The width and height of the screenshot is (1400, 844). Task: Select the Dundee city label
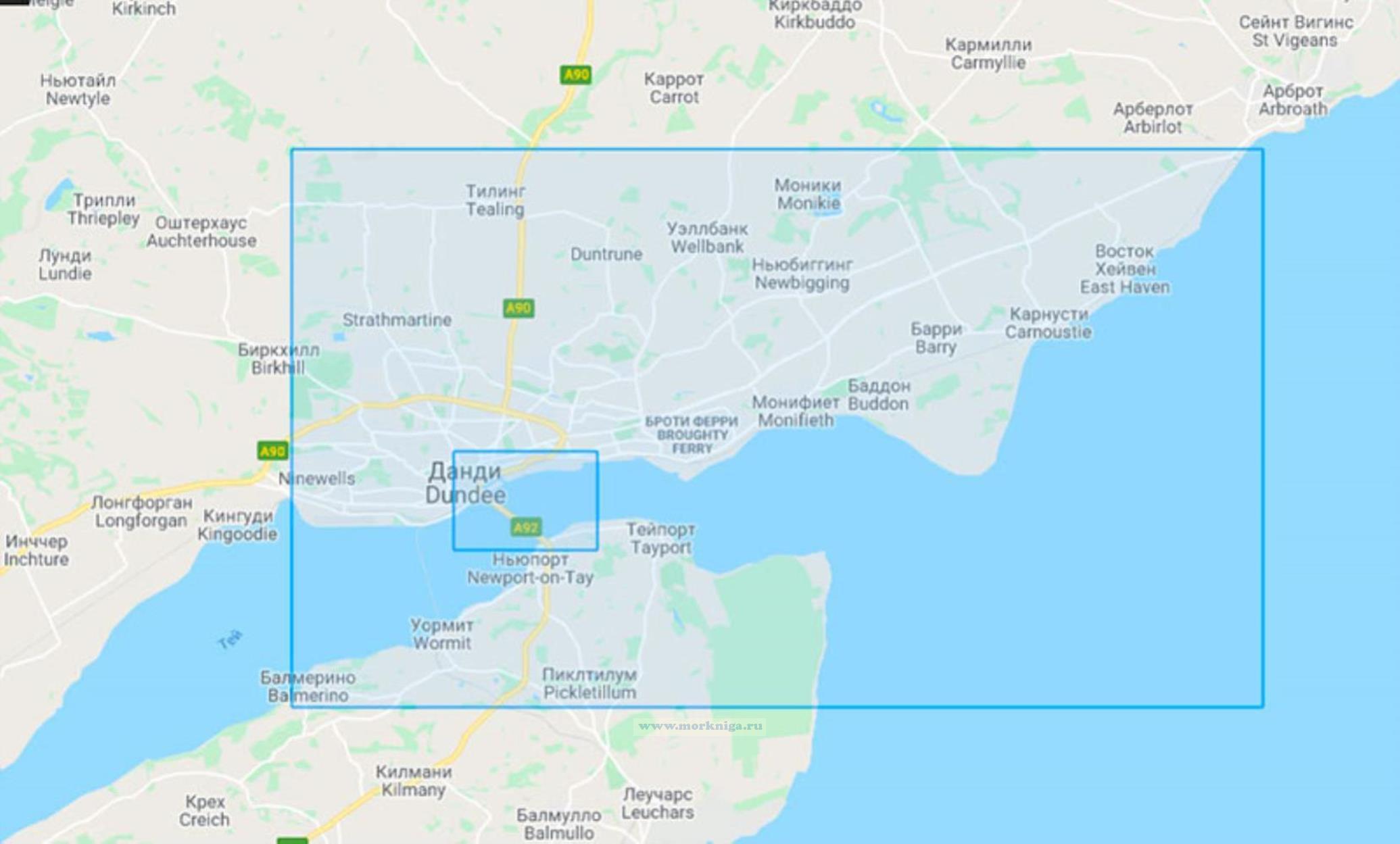[x=465, y=483]
